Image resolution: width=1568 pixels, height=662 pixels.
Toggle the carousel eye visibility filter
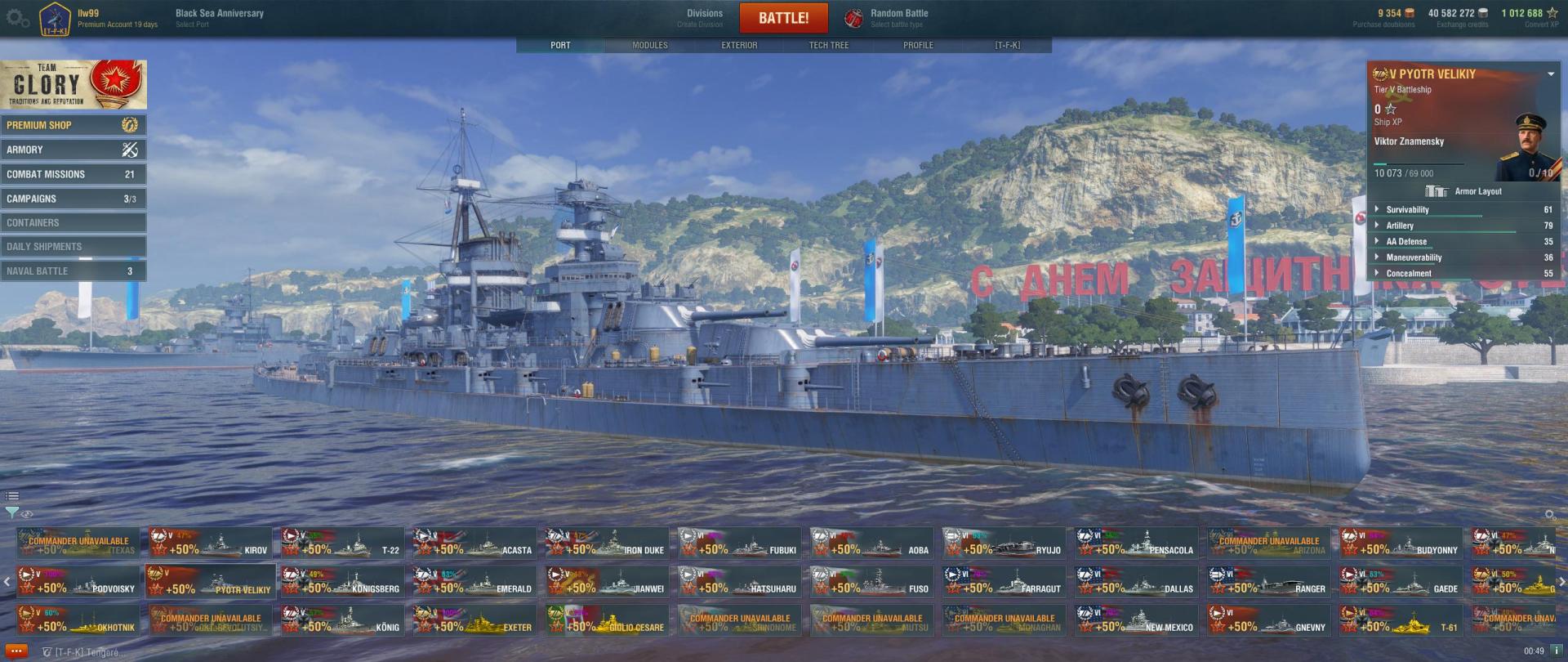[28, 514]
